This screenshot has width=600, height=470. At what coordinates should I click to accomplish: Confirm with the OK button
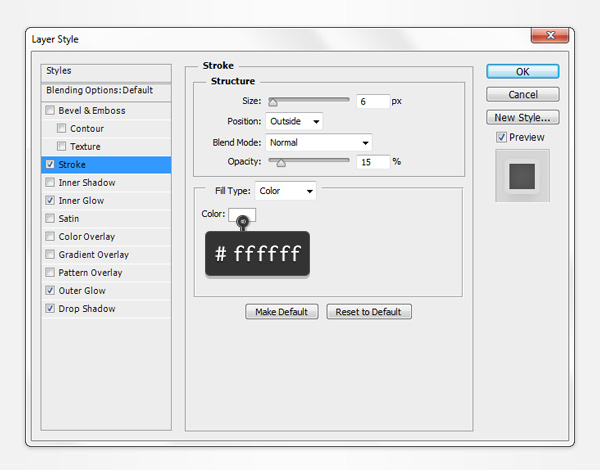click(x=523, y=72)
